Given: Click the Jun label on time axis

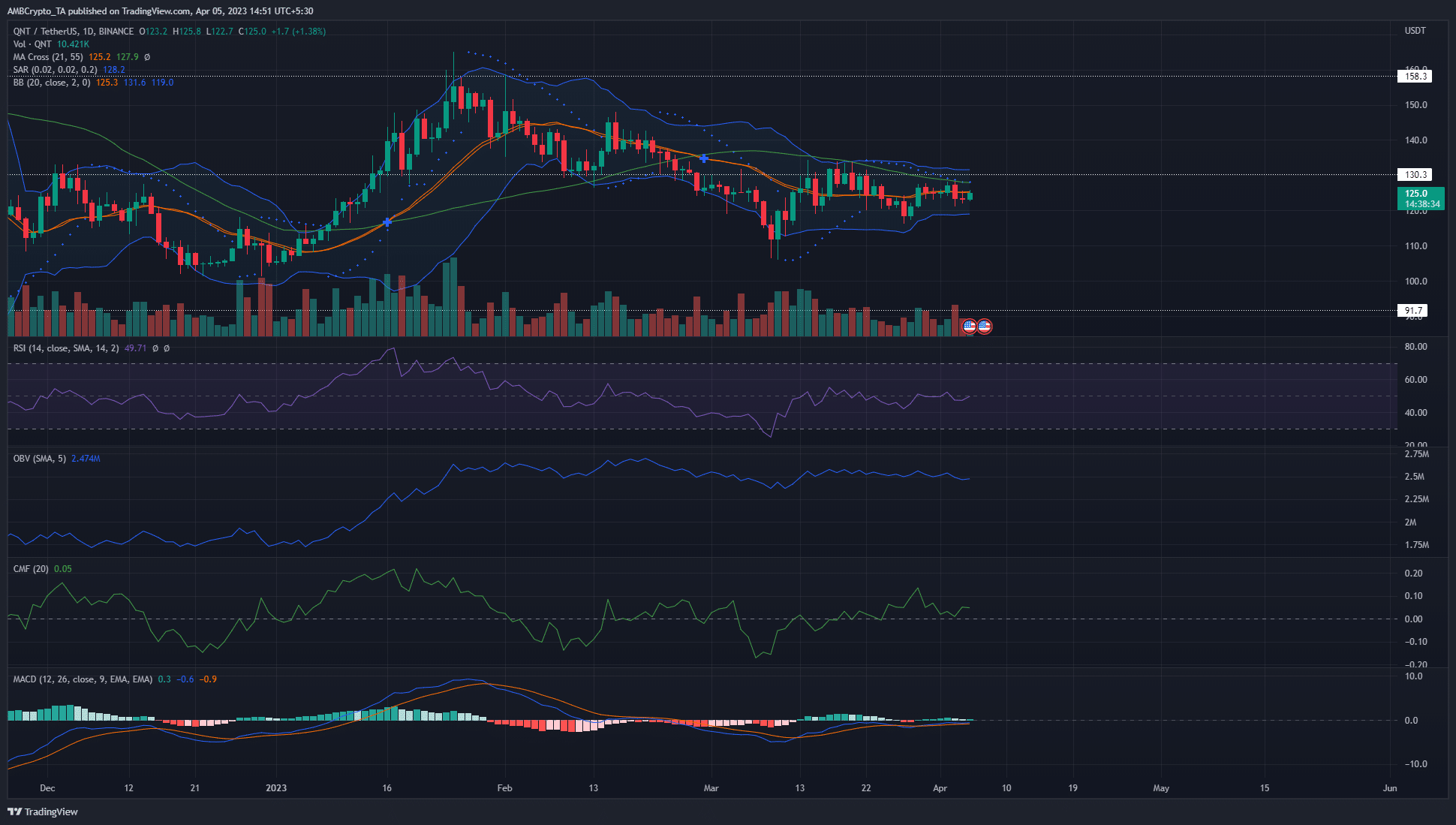Looking at the screenshot, I should (1390, 788).
